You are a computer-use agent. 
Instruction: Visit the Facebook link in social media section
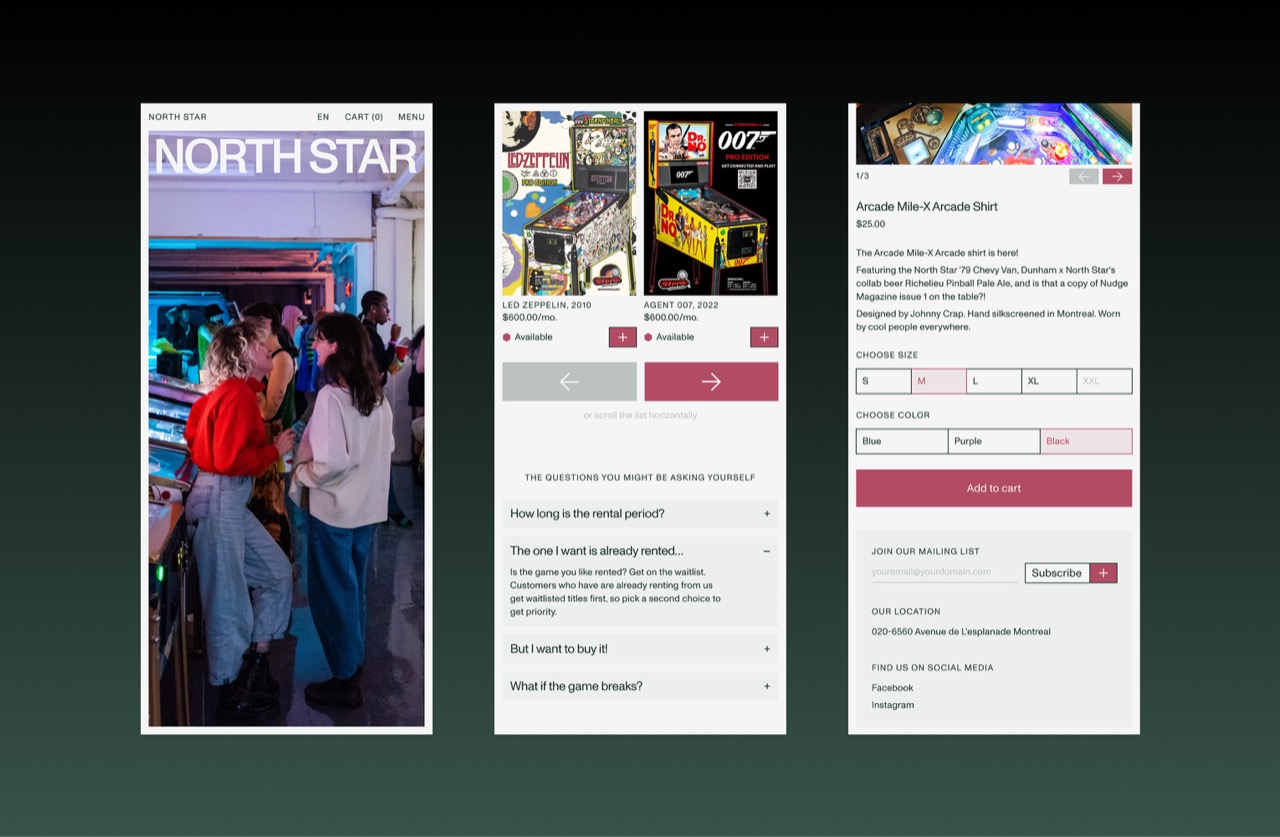tap(892, 687)
